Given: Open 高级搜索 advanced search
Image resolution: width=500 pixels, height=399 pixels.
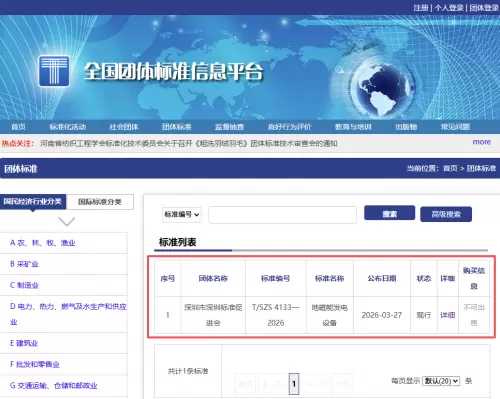Looking at the screenshot, I should (x=446, y=214).
